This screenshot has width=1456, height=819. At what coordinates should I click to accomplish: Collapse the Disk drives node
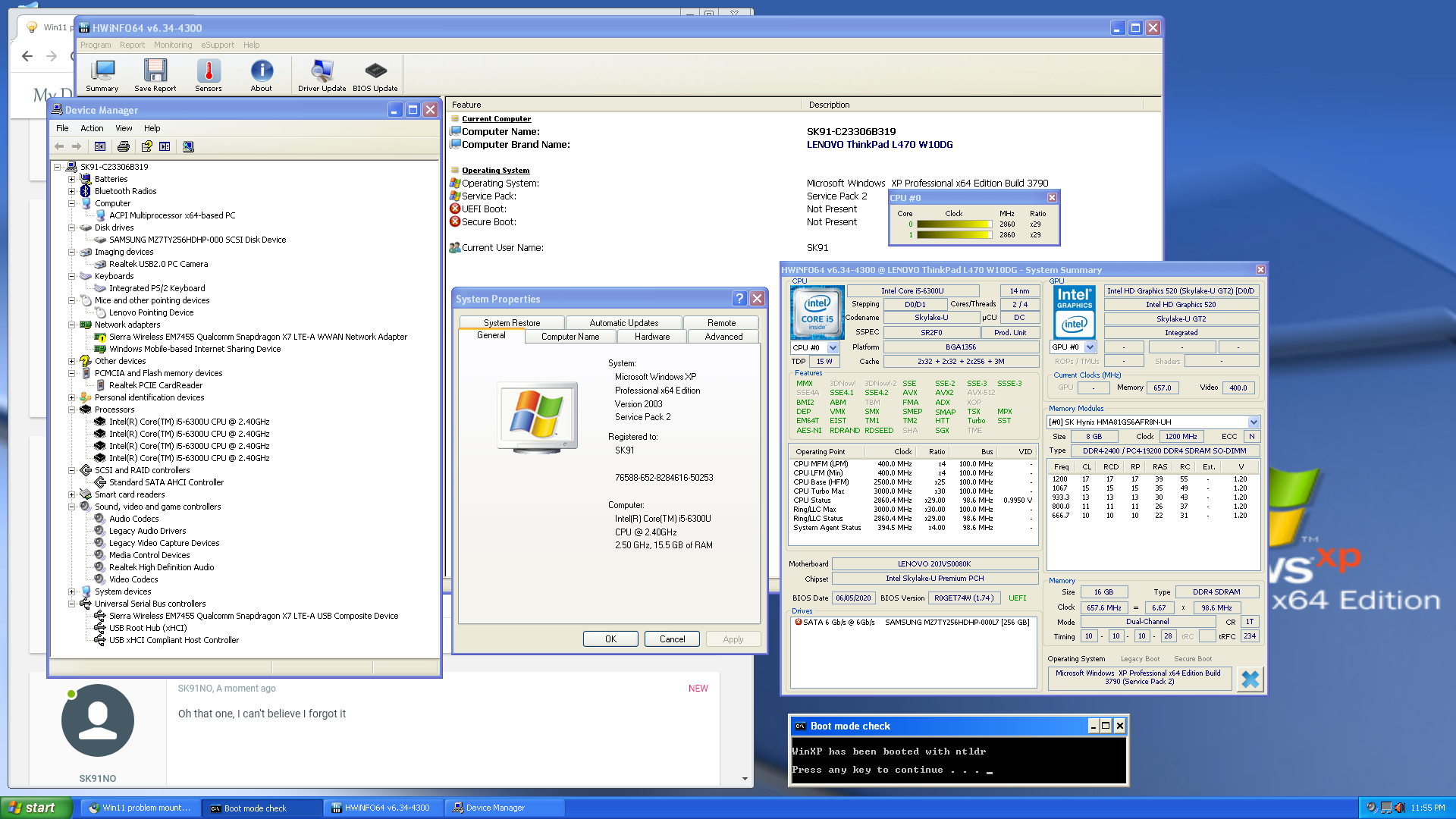click(x=71, y=227)
